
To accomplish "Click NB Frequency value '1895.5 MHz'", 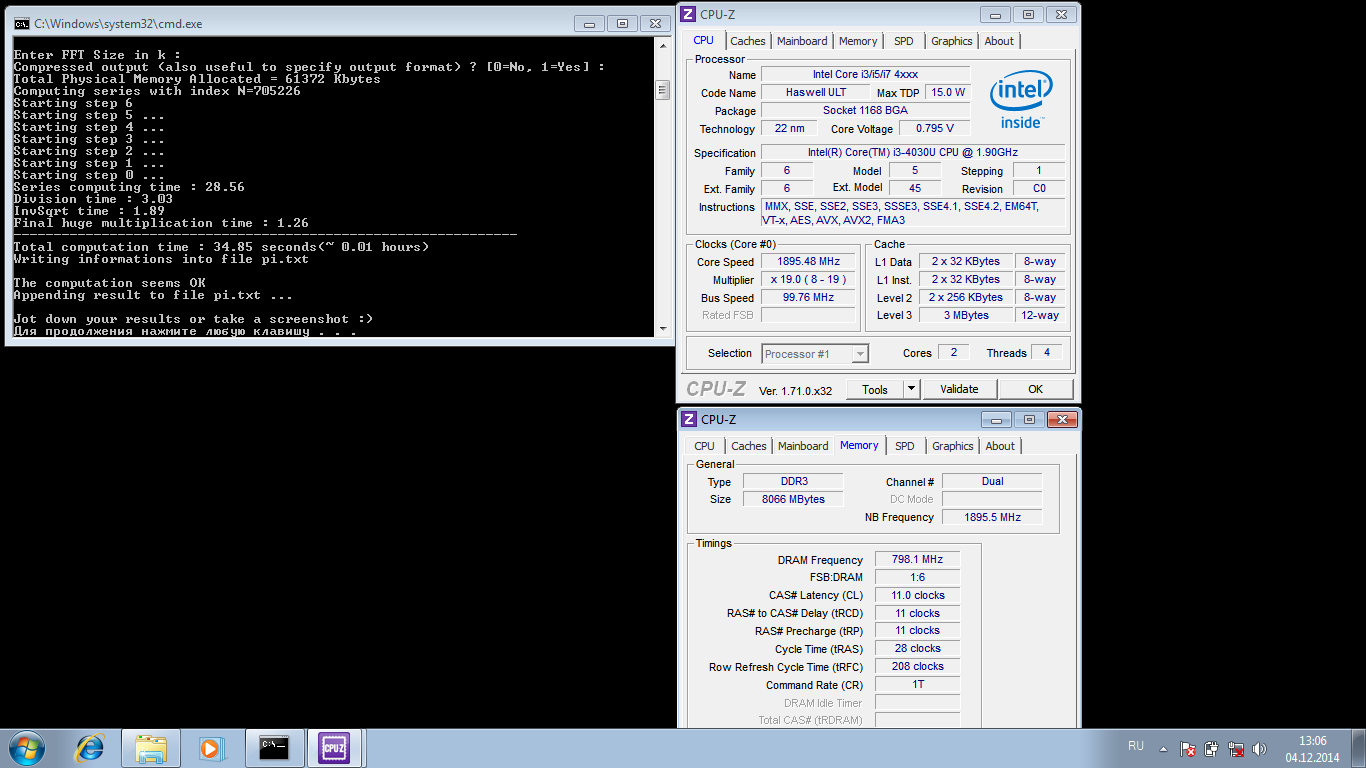I will tap(992, 517).
